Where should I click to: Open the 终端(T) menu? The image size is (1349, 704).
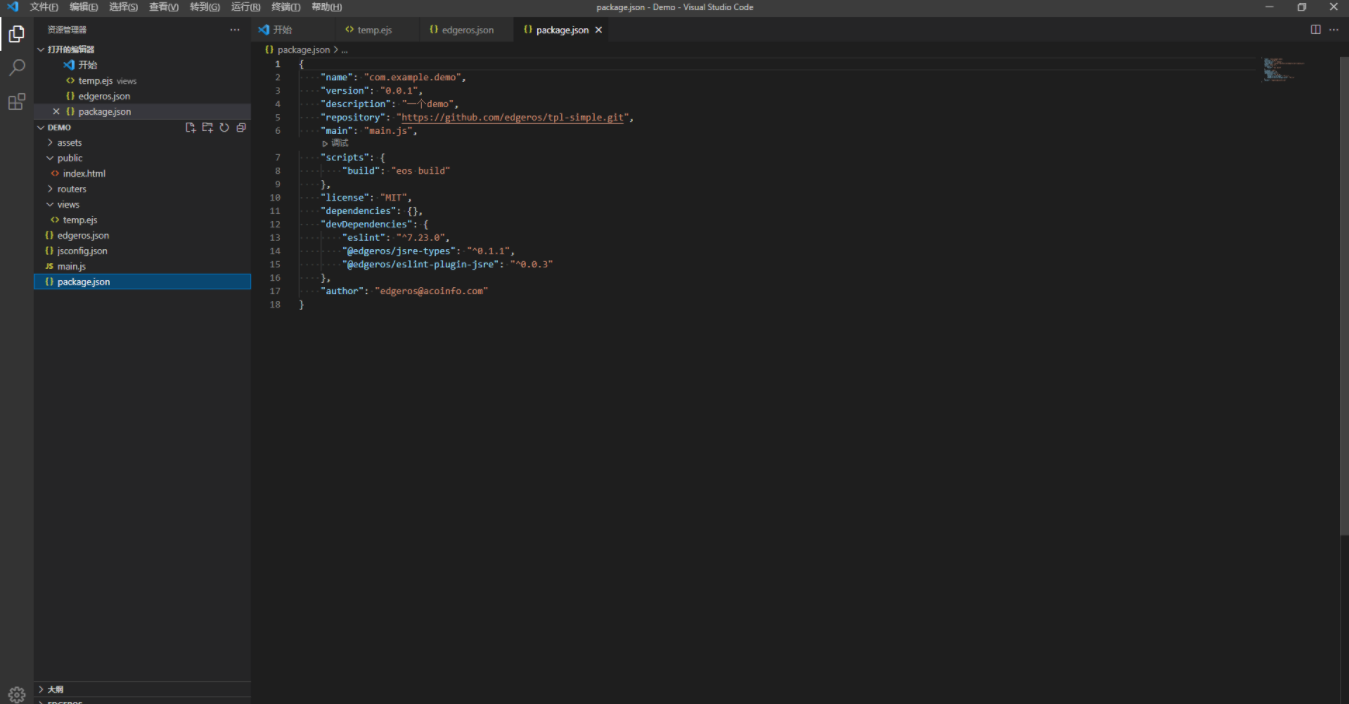coord(286,7)
